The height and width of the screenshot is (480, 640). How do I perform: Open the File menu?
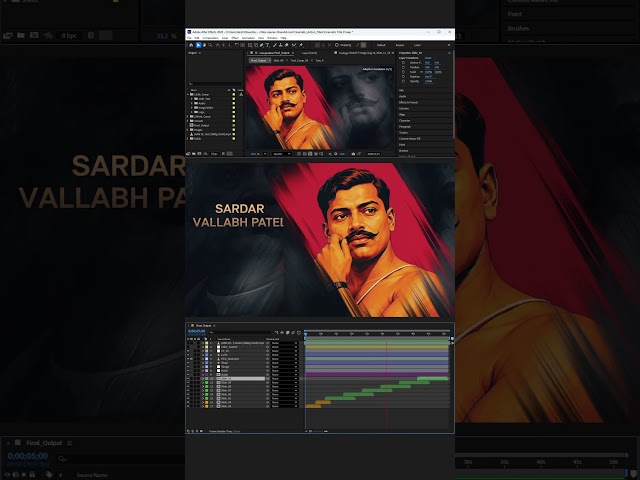tap(189, 38)
